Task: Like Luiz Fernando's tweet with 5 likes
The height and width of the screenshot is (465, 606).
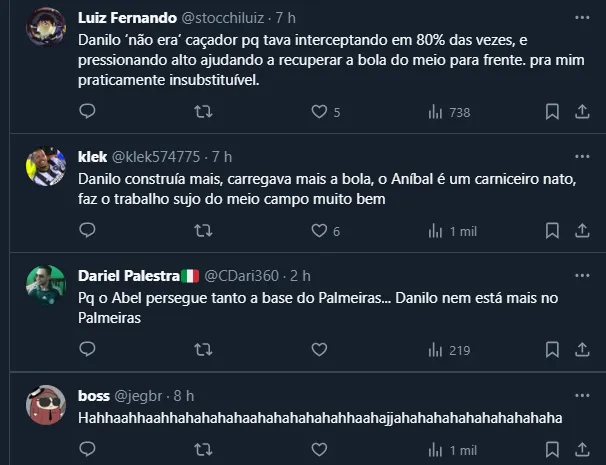Action: [x=319, y=112]
